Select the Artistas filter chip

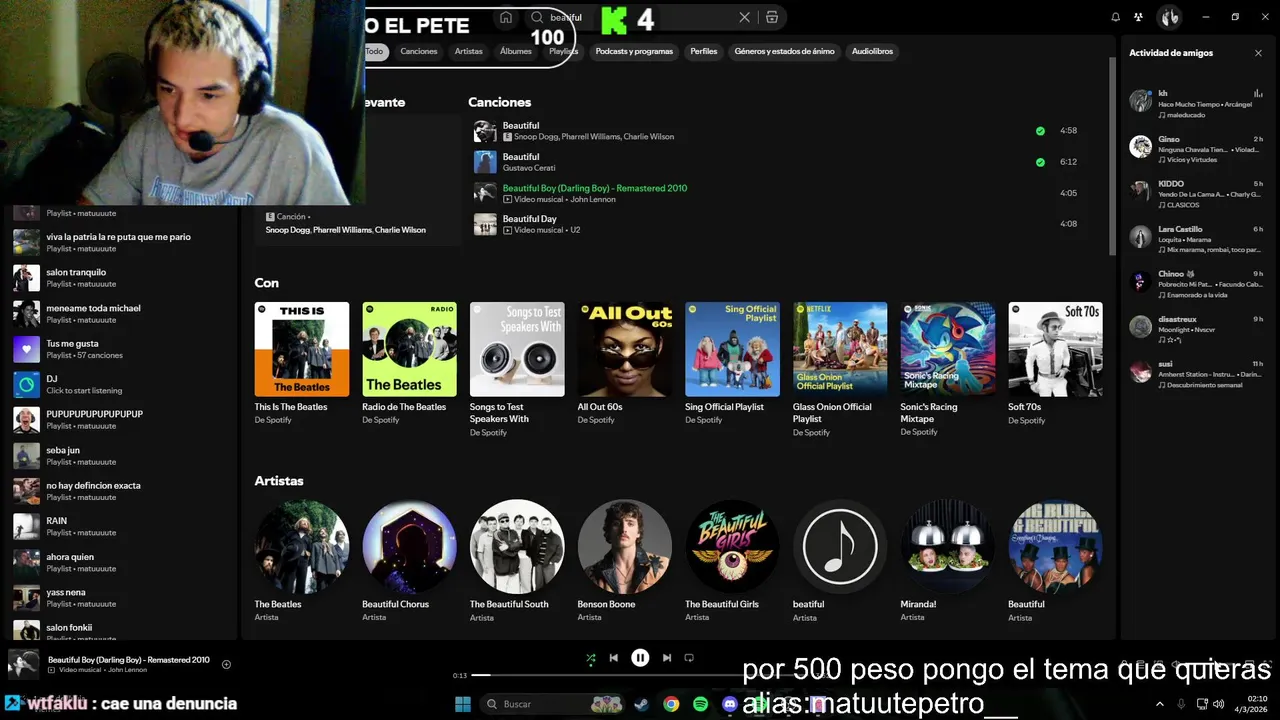coord(469,51)
